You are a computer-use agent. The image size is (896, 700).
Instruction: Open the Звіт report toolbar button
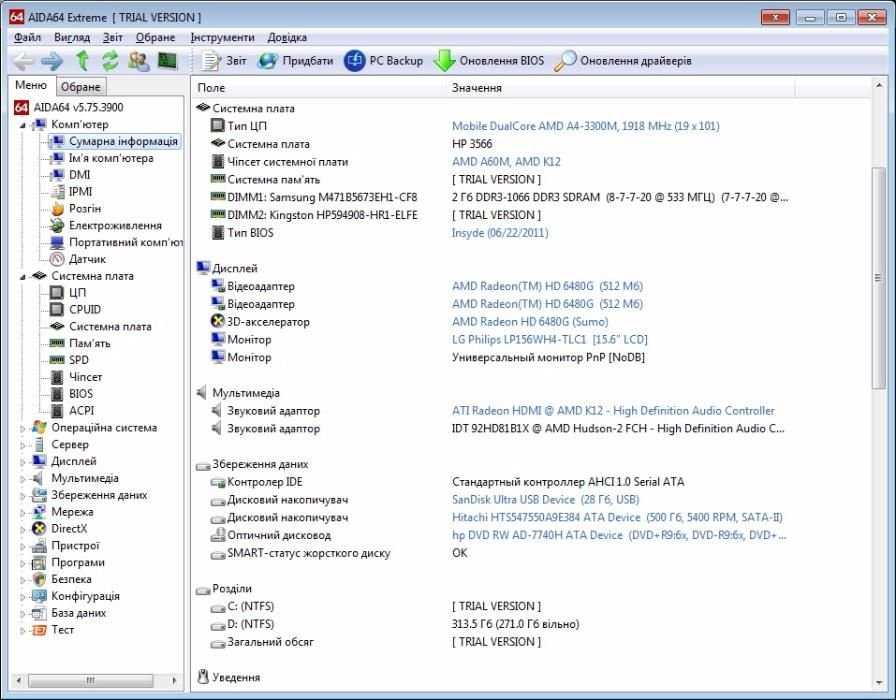point(223,61)
